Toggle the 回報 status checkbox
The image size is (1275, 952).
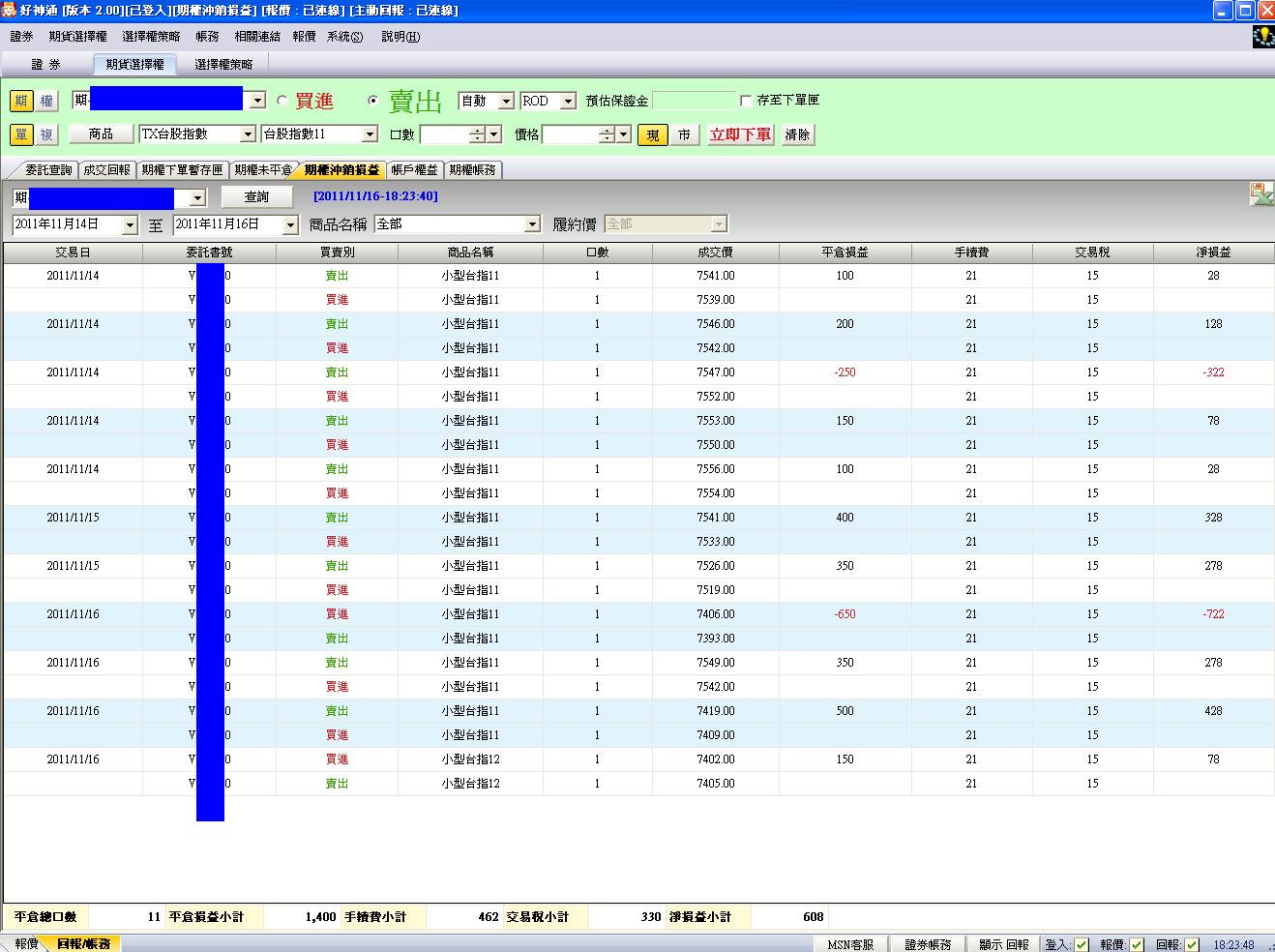(1192, 944)
